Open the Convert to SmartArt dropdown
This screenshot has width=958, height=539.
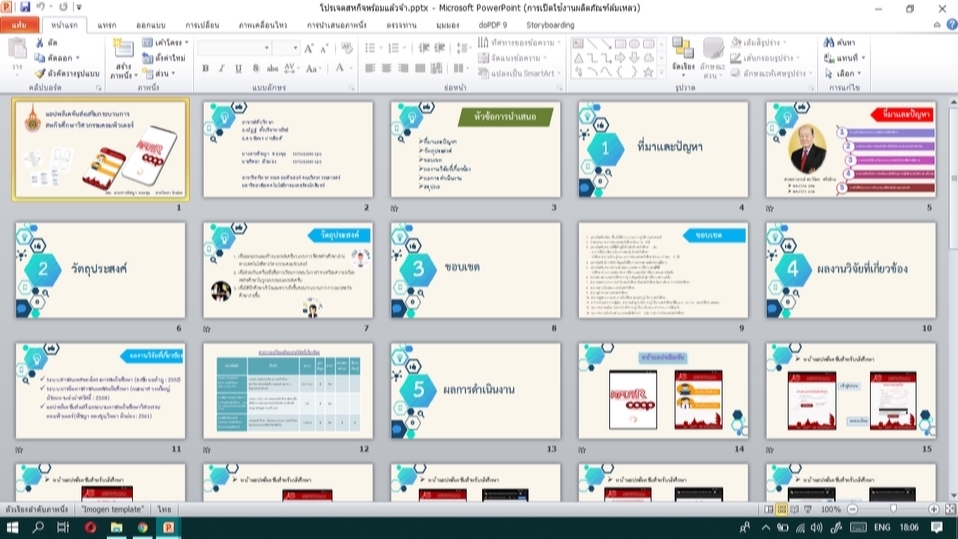(x=520, y=73)
